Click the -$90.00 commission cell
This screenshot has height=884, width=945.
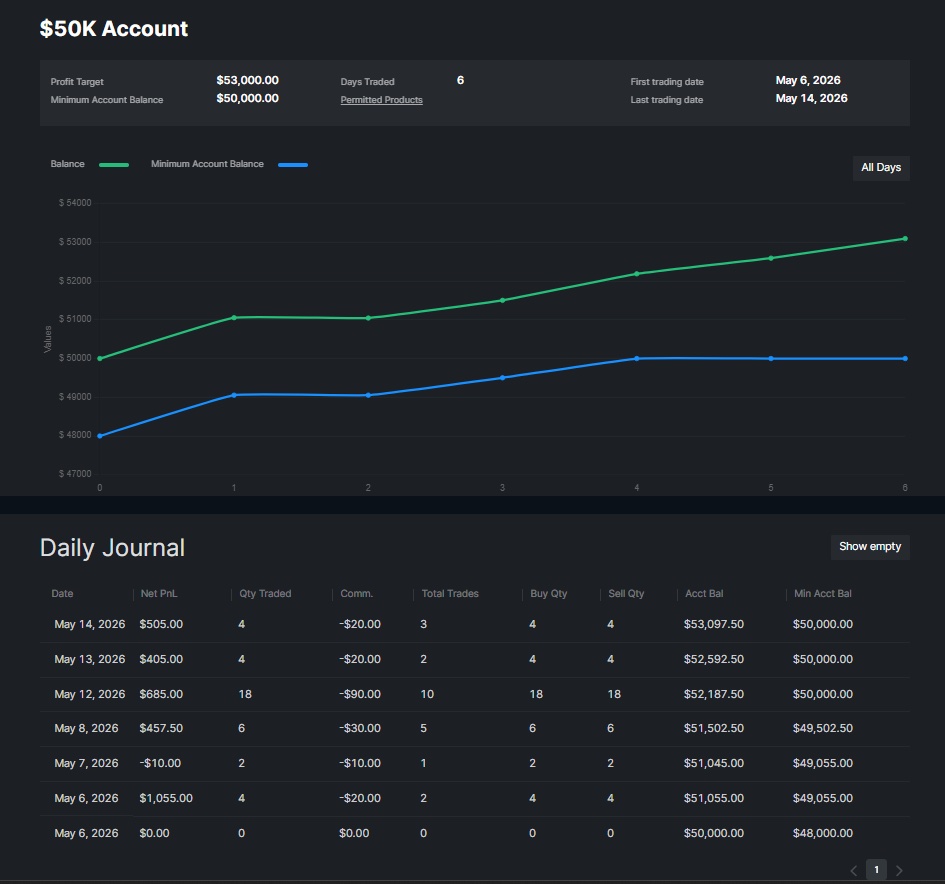coord(360,694)
